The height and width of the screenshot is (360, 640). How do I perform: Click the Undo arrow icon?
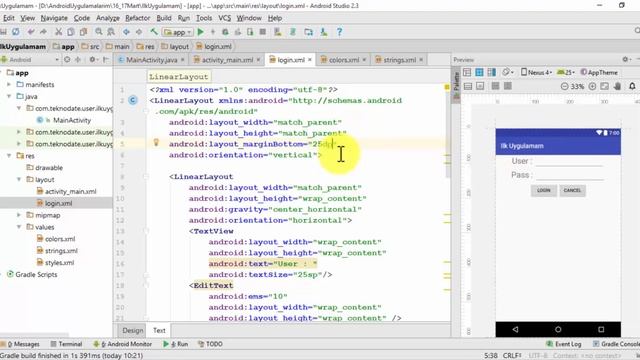tap(31, 32)
